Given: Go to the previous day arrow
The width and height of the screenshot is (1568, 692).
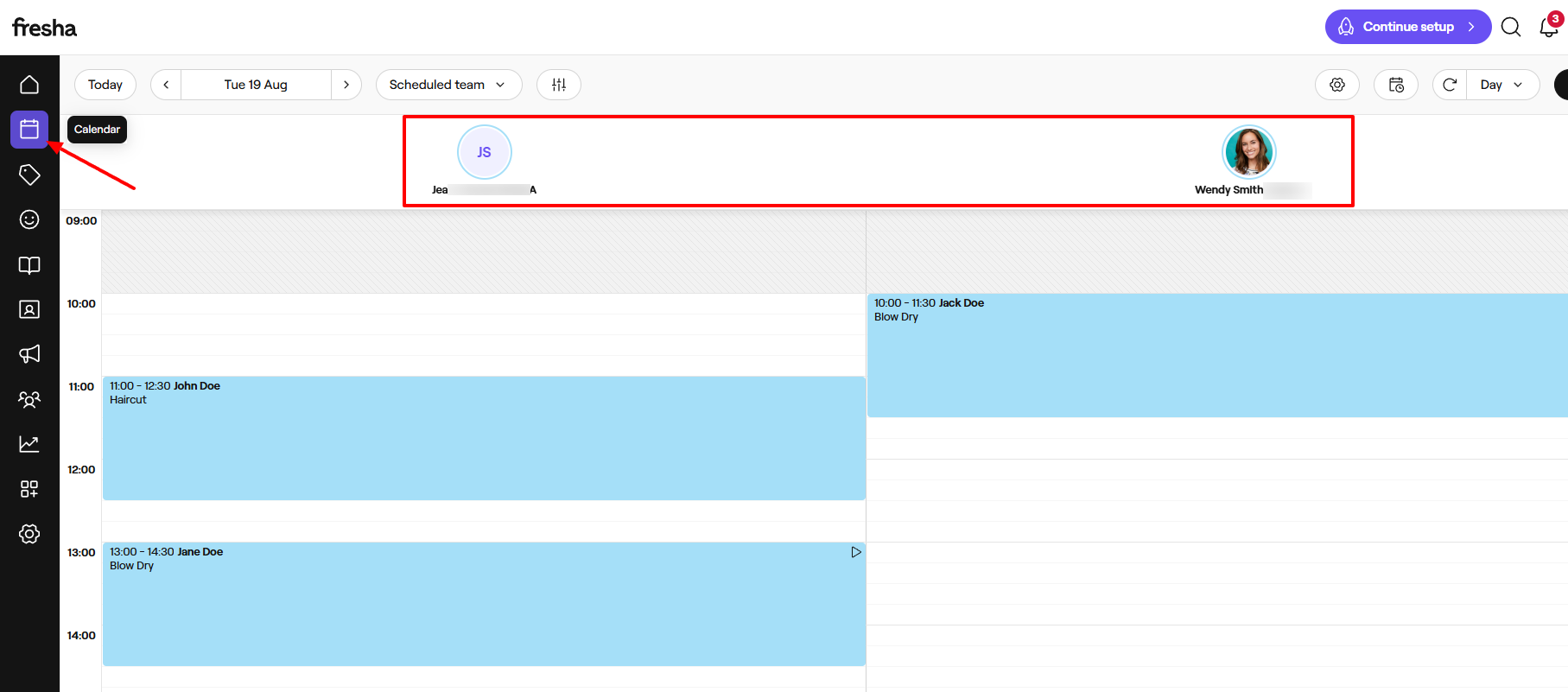Looking at the screenshot, I should (166, 85).
